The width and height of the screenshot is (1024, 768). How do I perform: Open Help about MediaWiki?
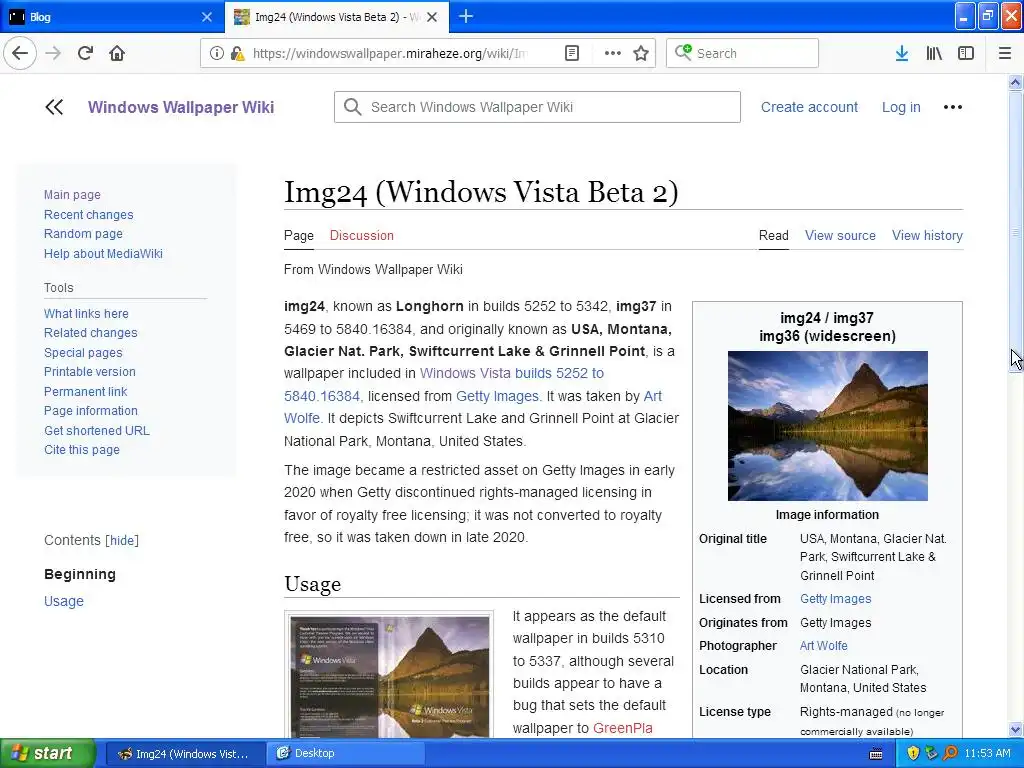pyautogui.click(x=103, y=253)
